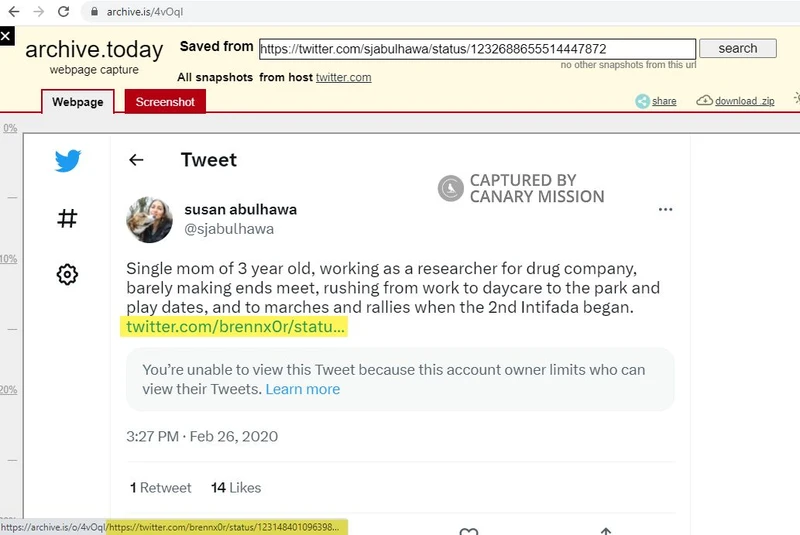The width and height of the screenshot is (800, 535).
Task: Open the Explore hashtag icon
Action: [x=68, y=218]
